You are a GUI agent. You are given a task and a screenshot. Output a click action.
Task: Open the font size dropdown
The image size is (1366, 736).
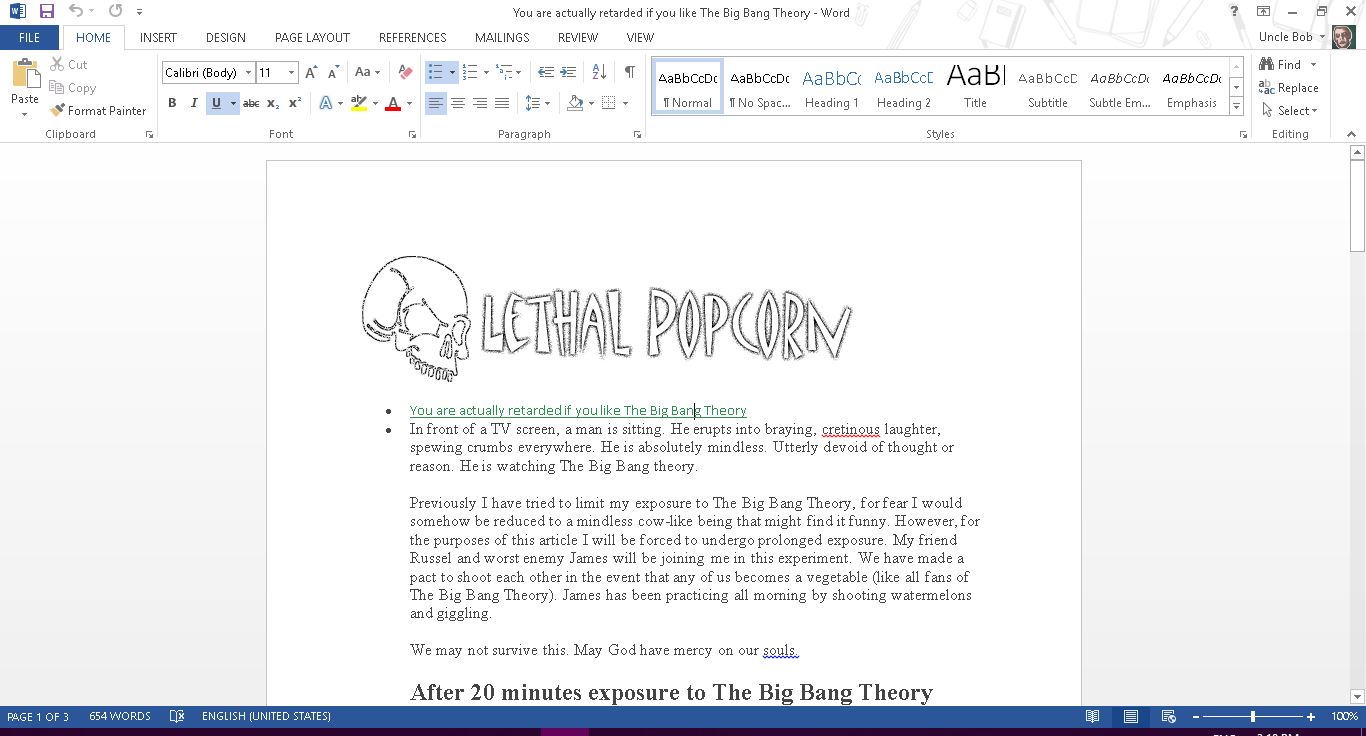(x=291, y=73)
